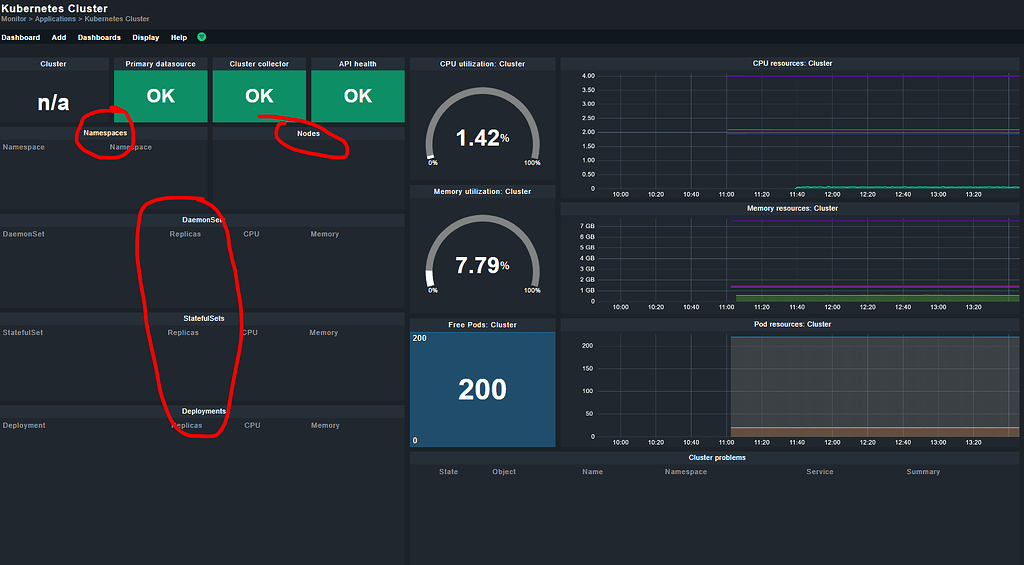Click the Cluster collector OK status tile
The width and height of the screenshot is (1024, 565).
(x=259, y=96)
